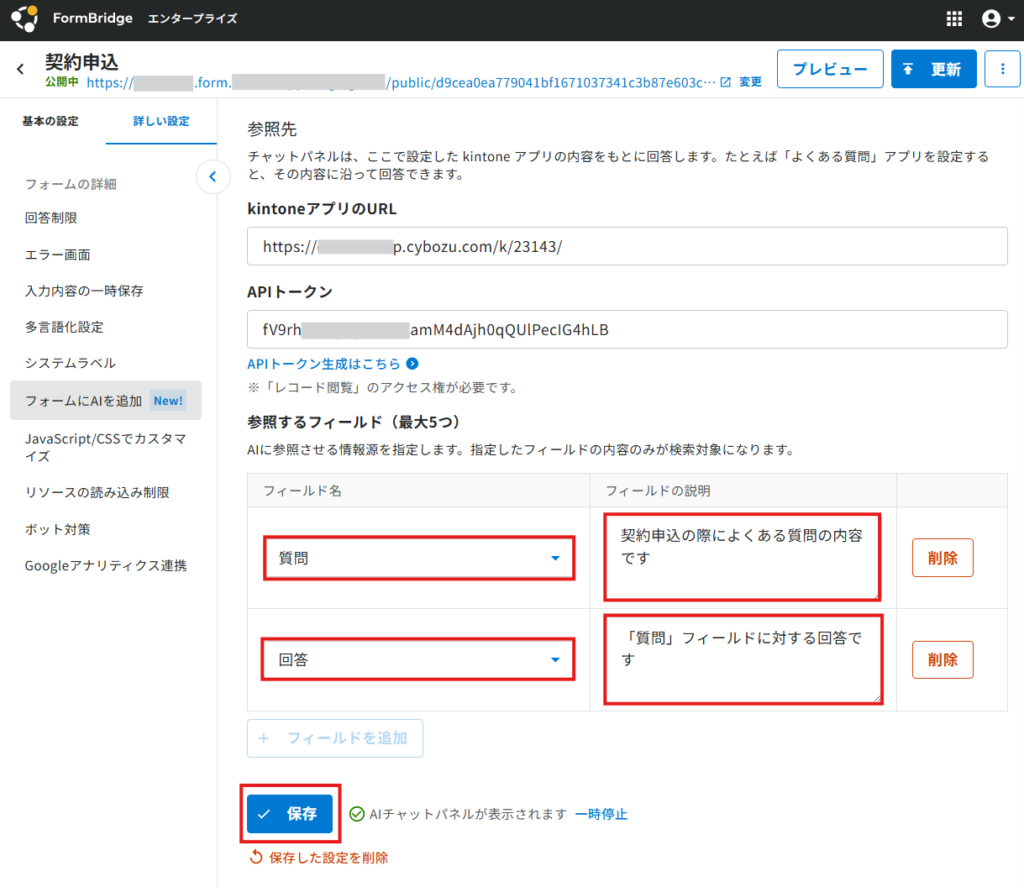Click the プレビュー button
The image size is (1024, 887).
(830, 69)
